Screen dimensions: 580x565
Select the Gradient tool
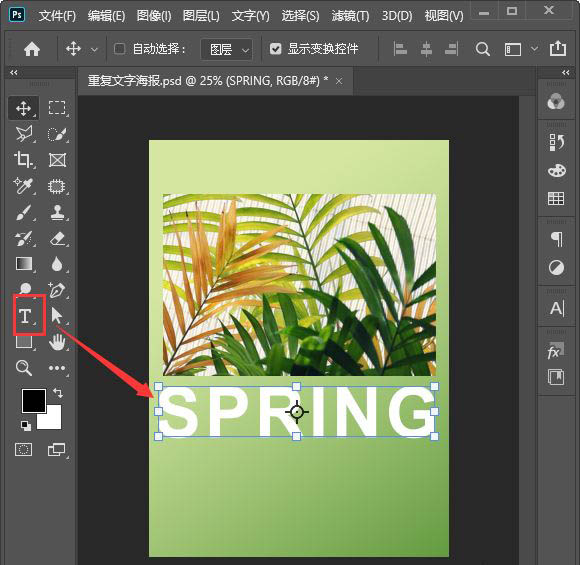[x=24, y=264]
